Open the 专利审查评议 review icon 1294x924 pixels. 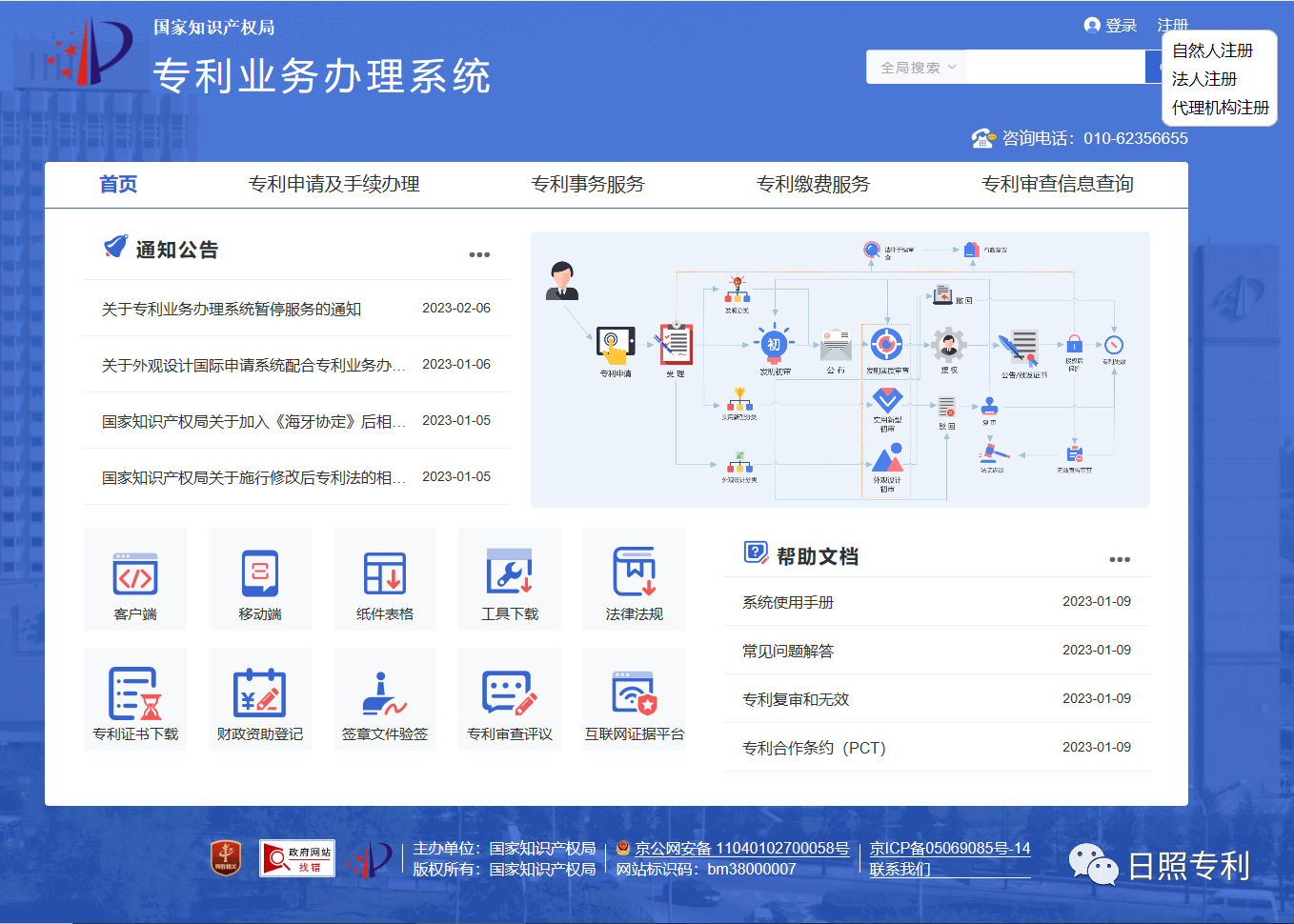click(510, 698)
